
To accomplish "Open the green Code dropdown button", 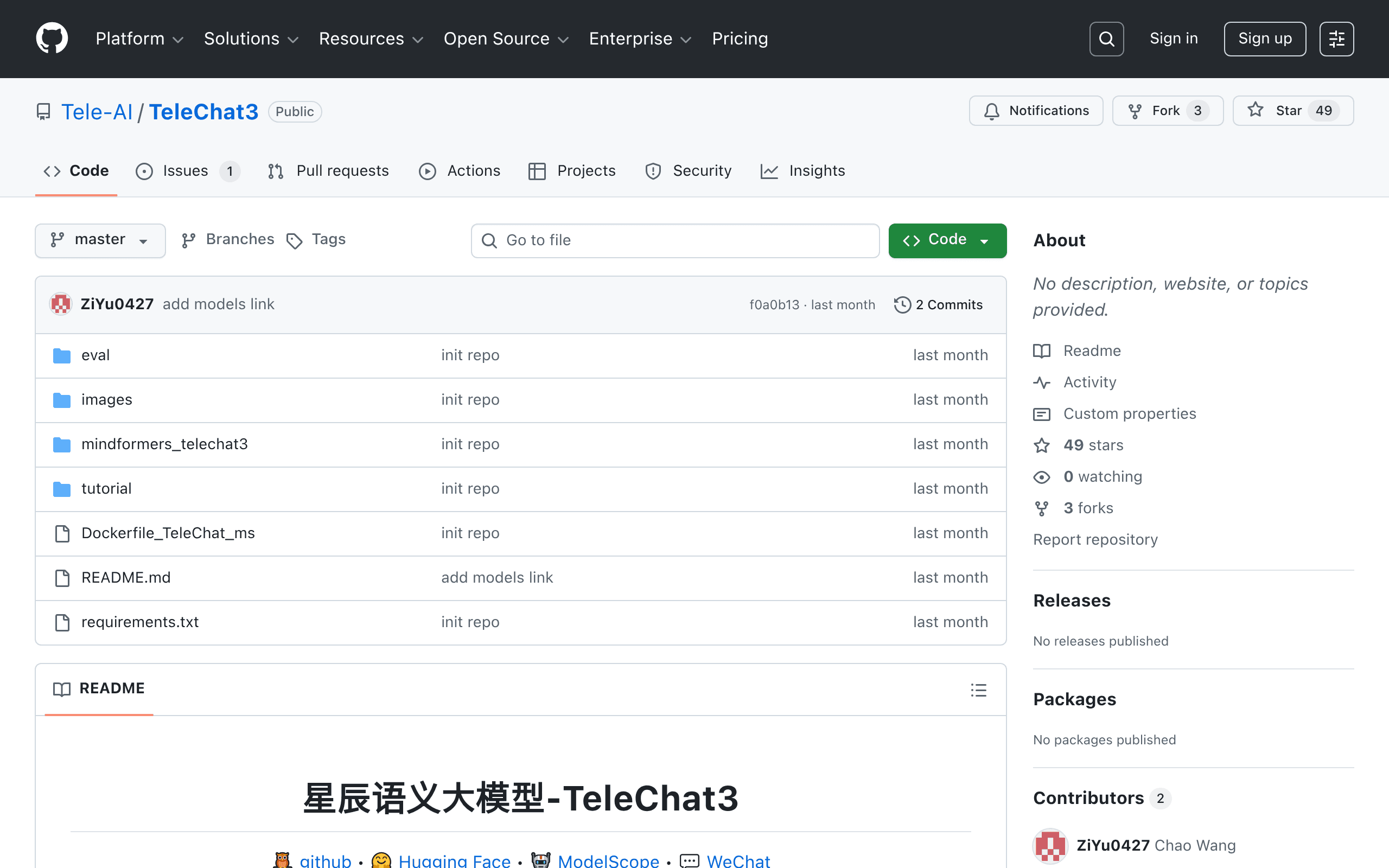I will [x=947, y=240].
